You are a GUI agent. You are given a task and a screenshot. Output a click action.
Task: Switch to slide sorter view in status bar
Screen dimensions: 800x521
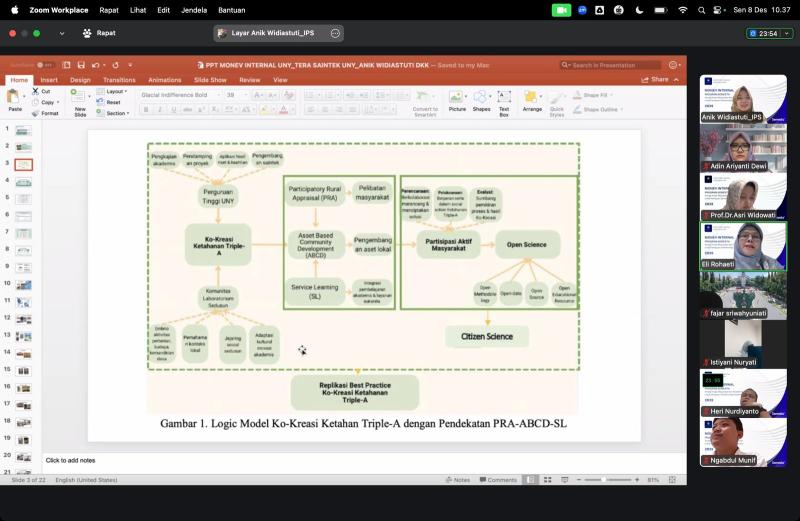pos(547,480)
